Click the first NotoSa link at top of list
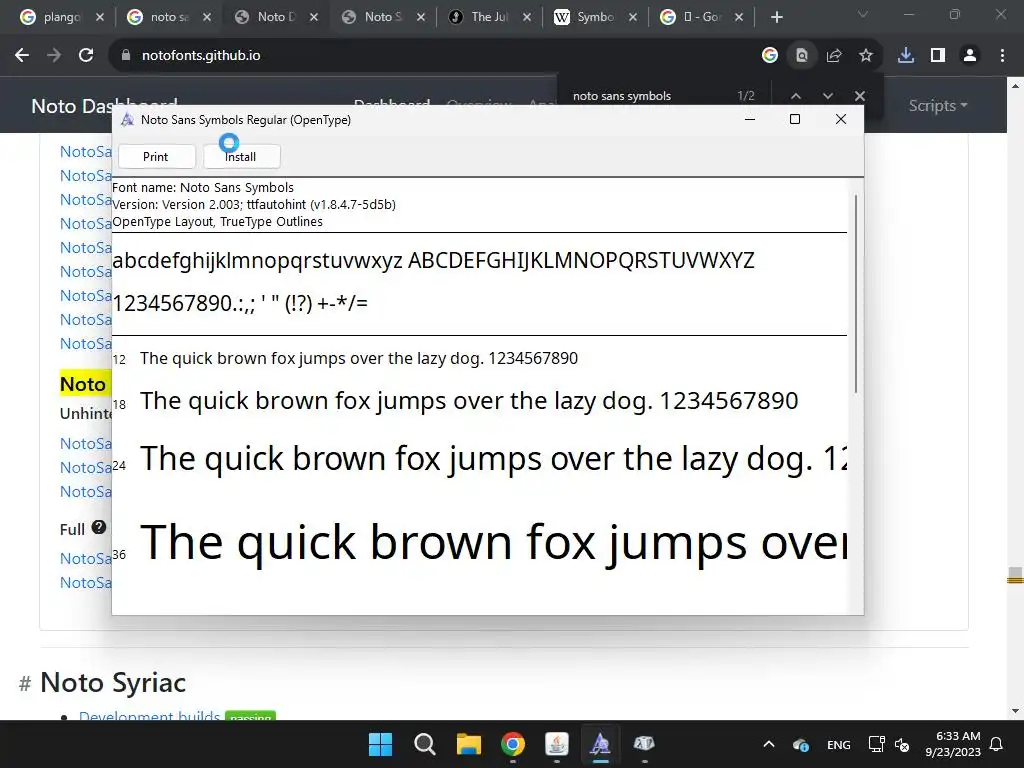The width and height of the screenshot is (1024, 768). click(x=86, y=152)
